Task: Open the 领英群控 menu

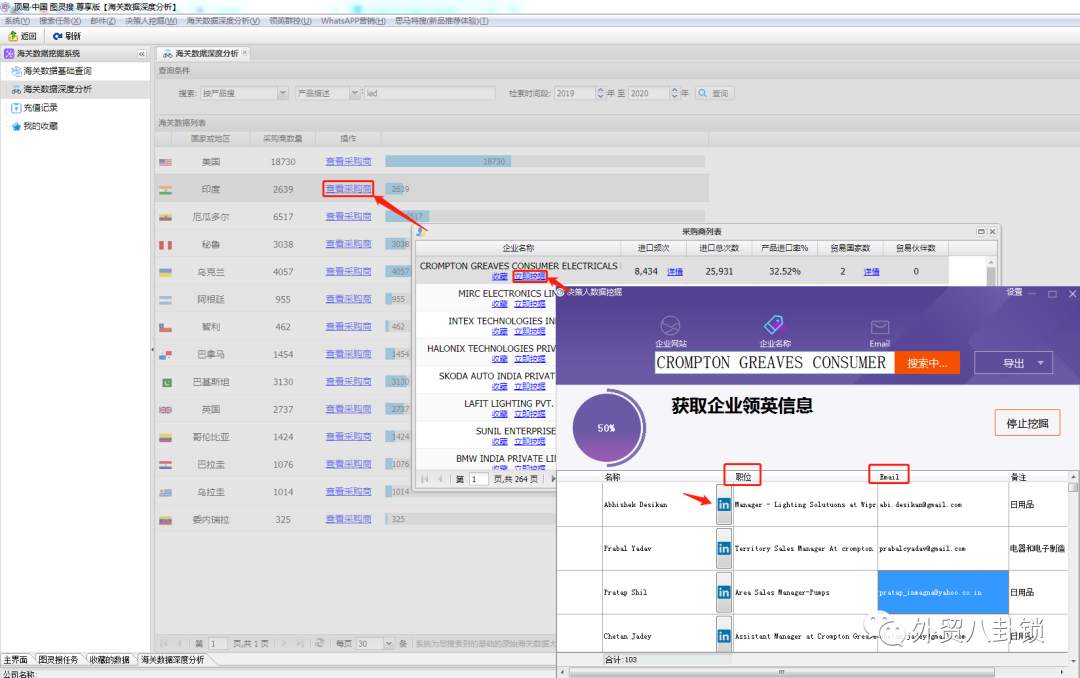Action: click(x=290, y=21)
